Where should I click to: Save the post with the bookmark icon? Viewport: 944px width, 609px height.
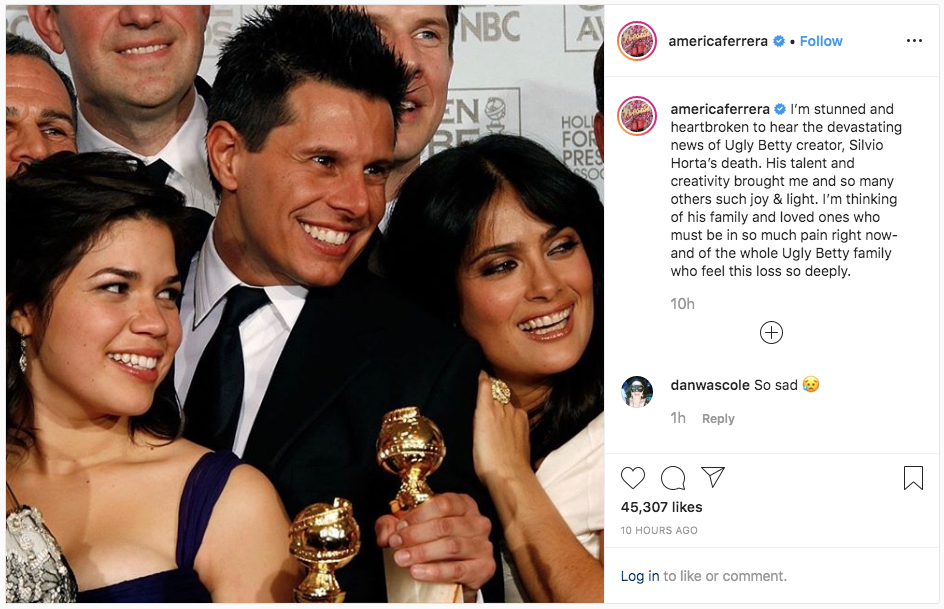[x=913, y=478]
